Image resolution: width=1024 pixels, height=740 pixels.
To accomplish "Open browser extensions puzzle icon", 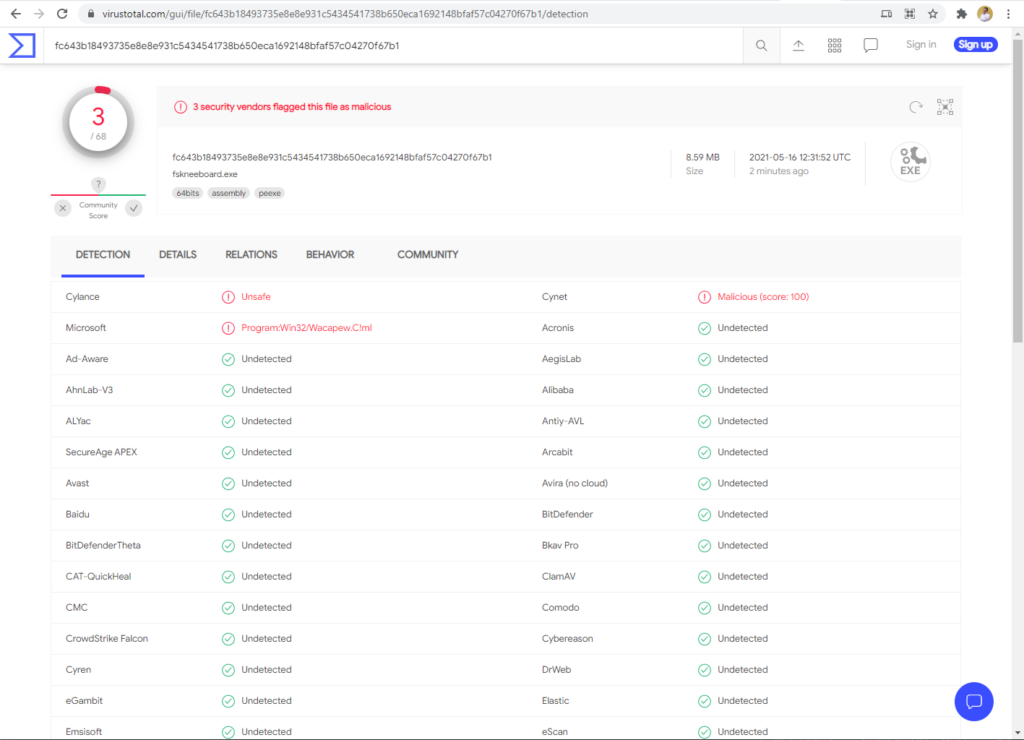I will coord(961,14).
